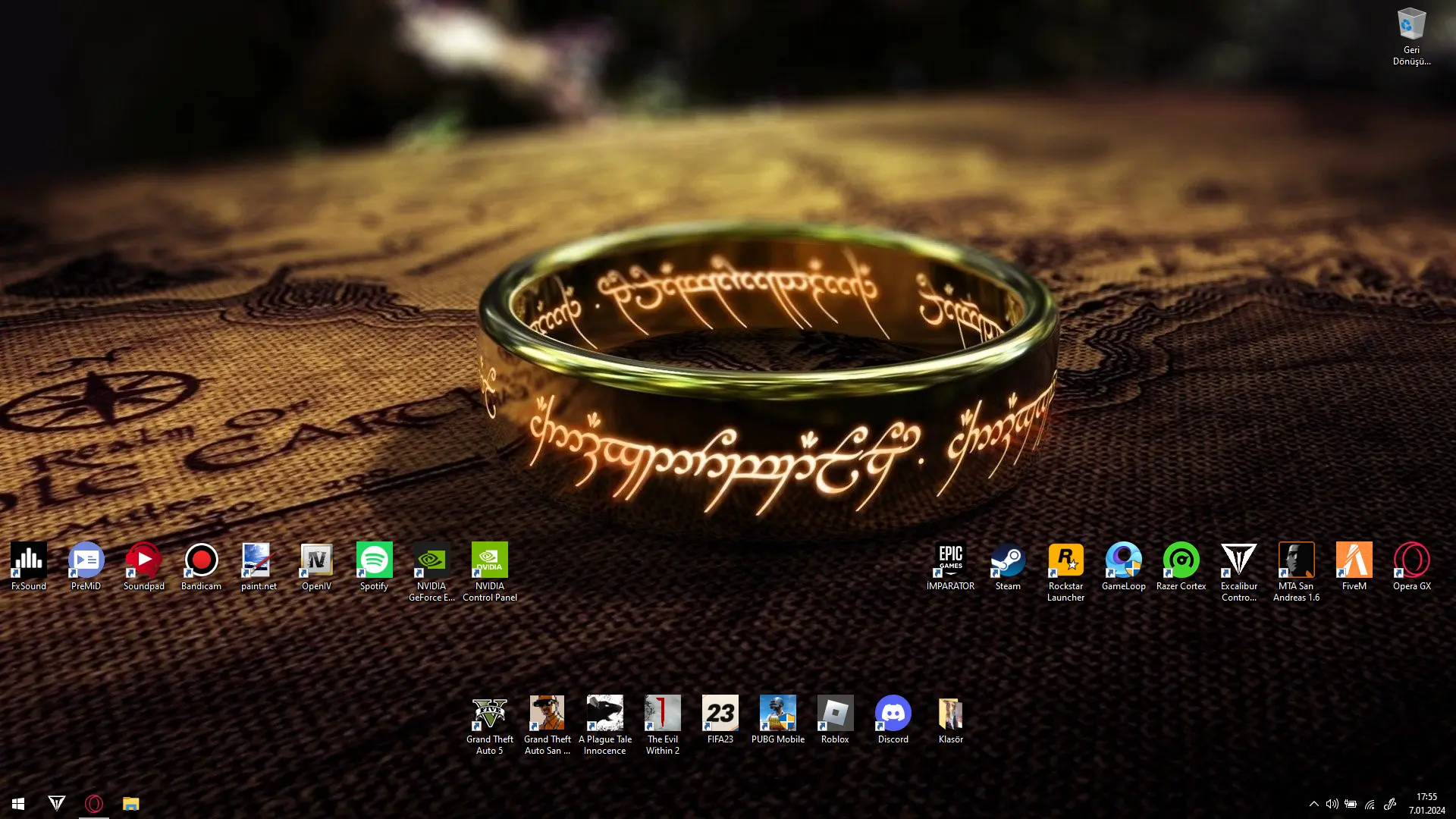Click the Grand Theft Auto San Andreas icon

coord(547,725)
